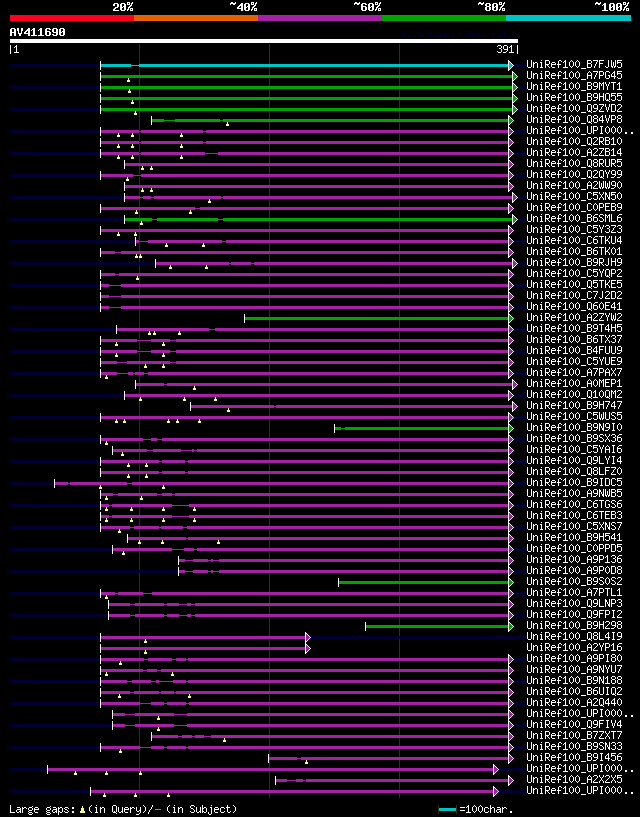Select label UniRef100_C5YUE9

(x=574, y=361)
